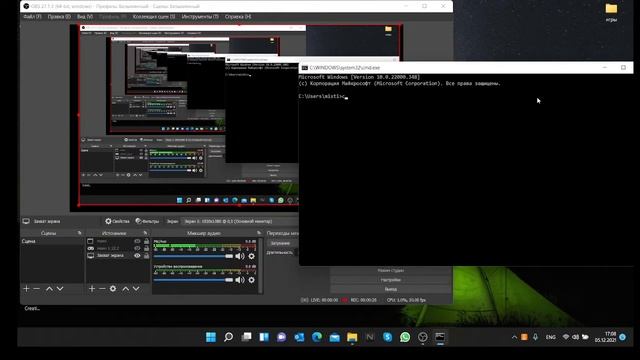The height and width of the screenshot is (360, 640).
Task: Click the CPU usage status text
Action: [406, 300]
